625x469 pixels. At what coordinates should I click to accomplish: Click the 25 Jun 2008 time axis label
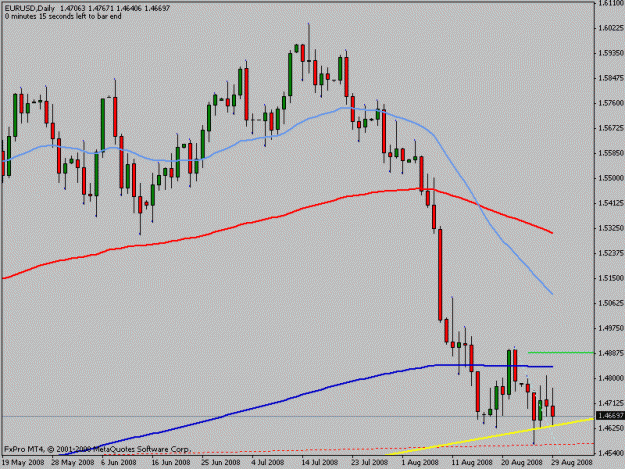[x=220, y=462]
